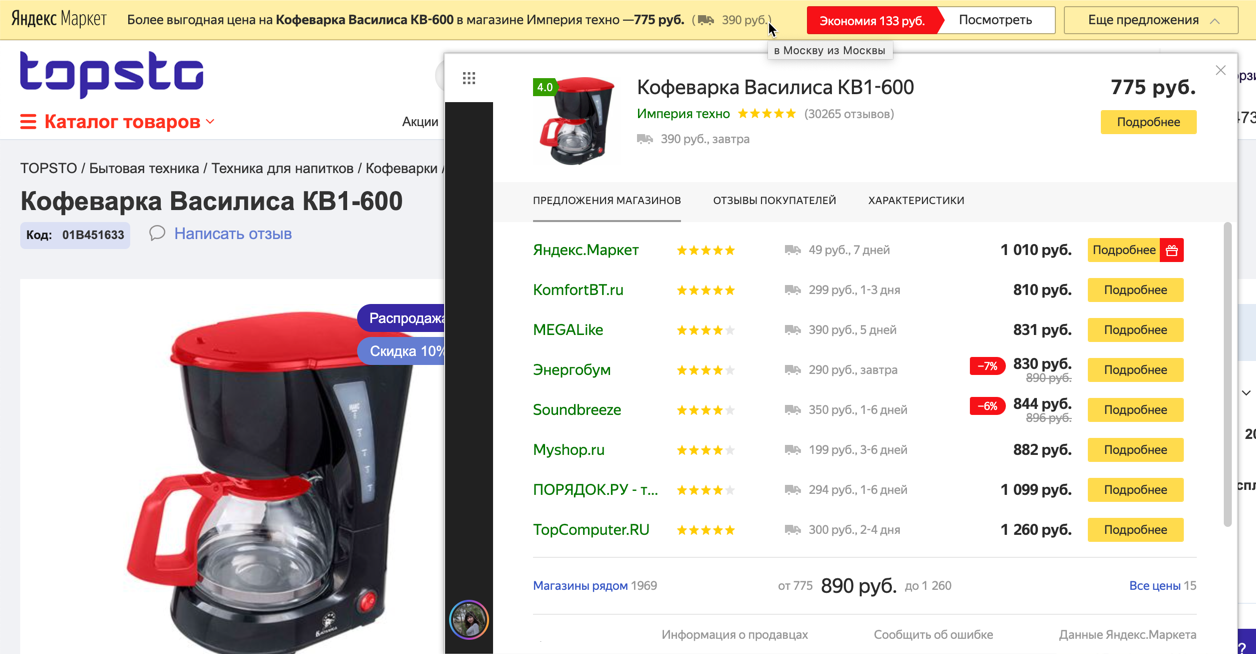
Task: Click Подробнее for Энергобум offer
Action: 1136,370
